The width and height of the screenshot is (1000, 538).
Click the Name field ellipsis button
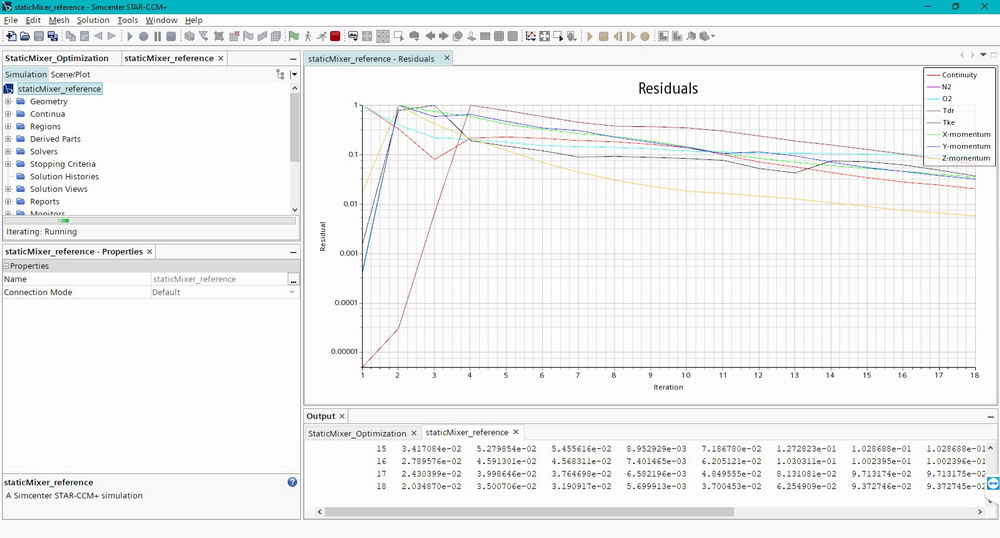pos(293,279)
